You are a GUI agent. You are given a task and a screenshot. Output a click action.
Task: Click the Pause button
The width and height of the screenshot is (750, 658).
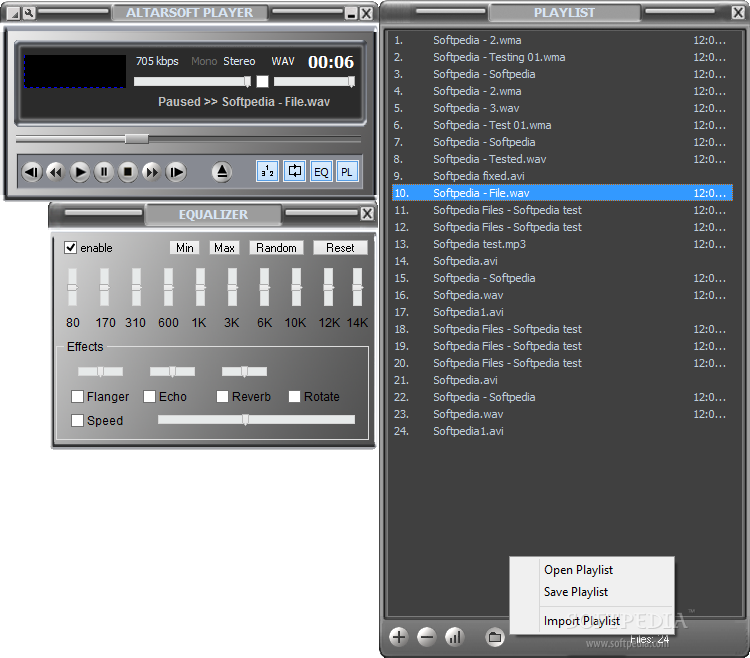104,172
